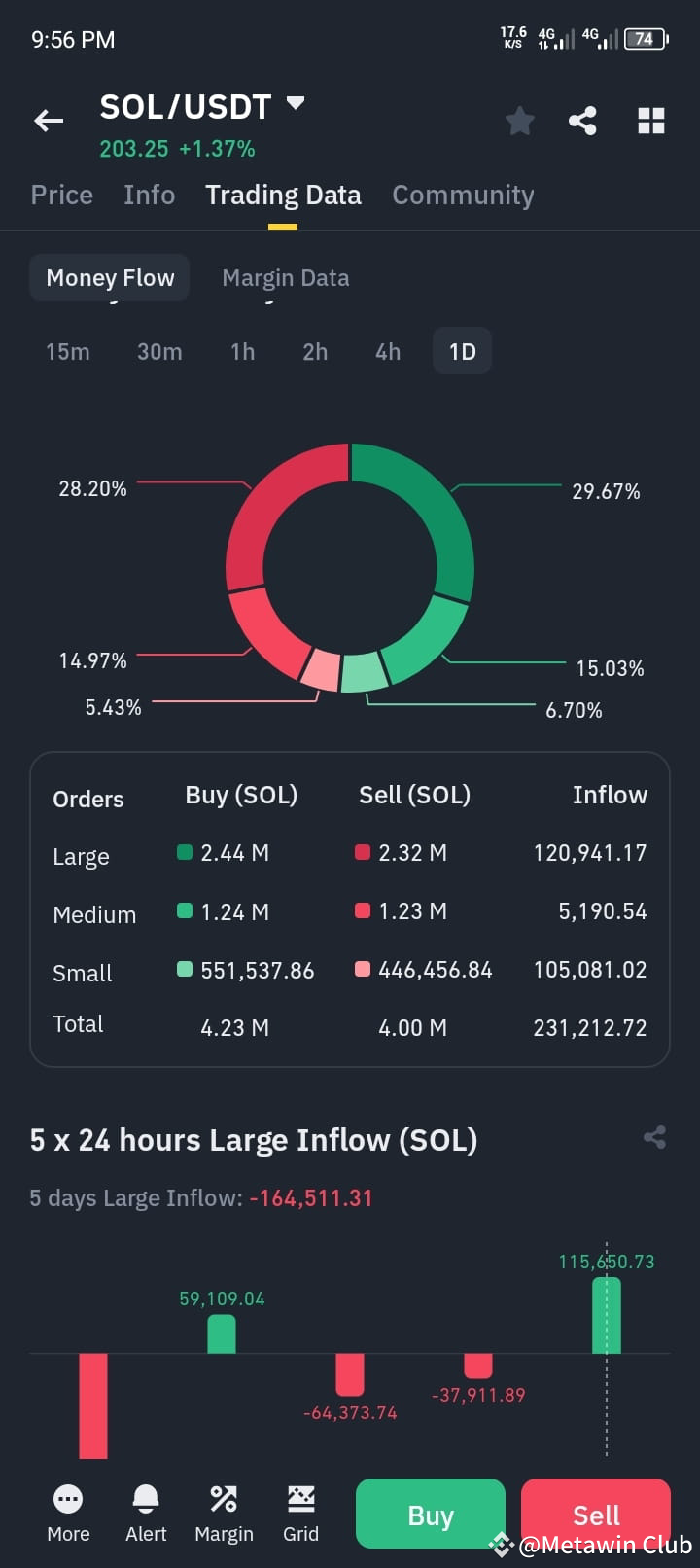Open the Community tab
Viewport: 700px width, 1568px height.
coord(463,195)
